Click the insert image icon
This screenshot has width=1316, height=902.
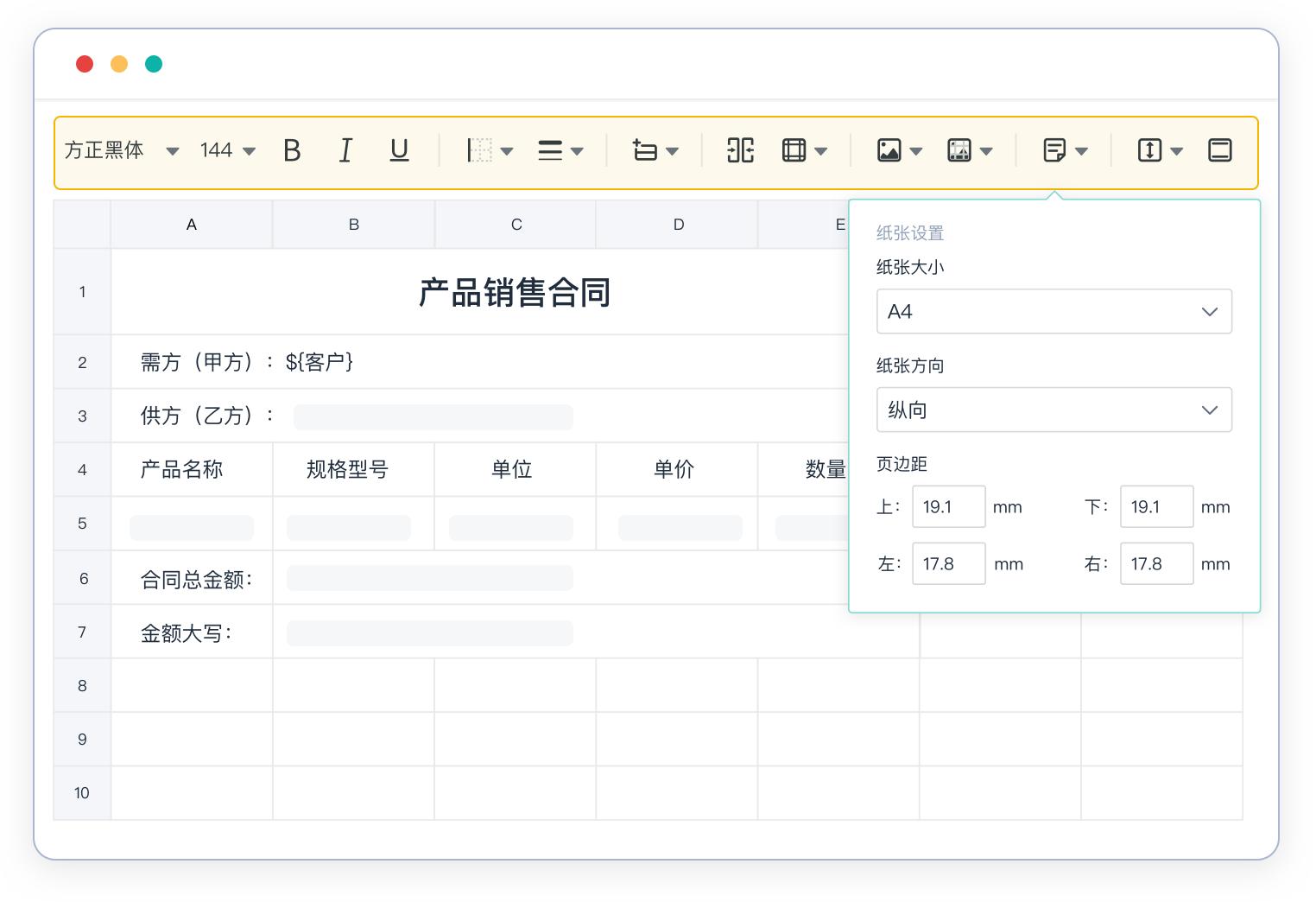point(889,150)
